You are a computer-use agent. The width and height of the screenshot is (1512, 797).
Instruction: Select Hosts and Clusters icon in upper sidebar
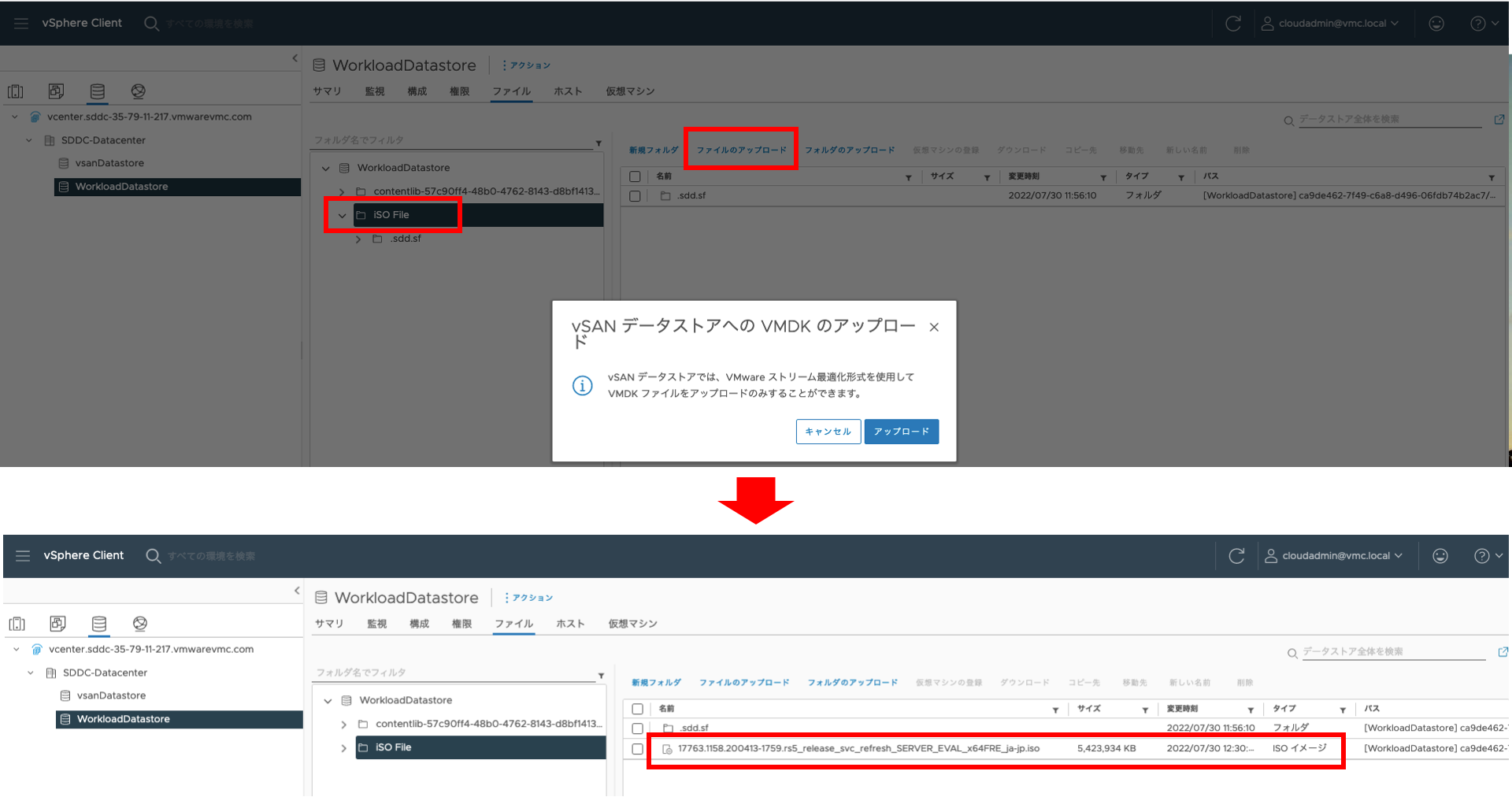point(16,91)
